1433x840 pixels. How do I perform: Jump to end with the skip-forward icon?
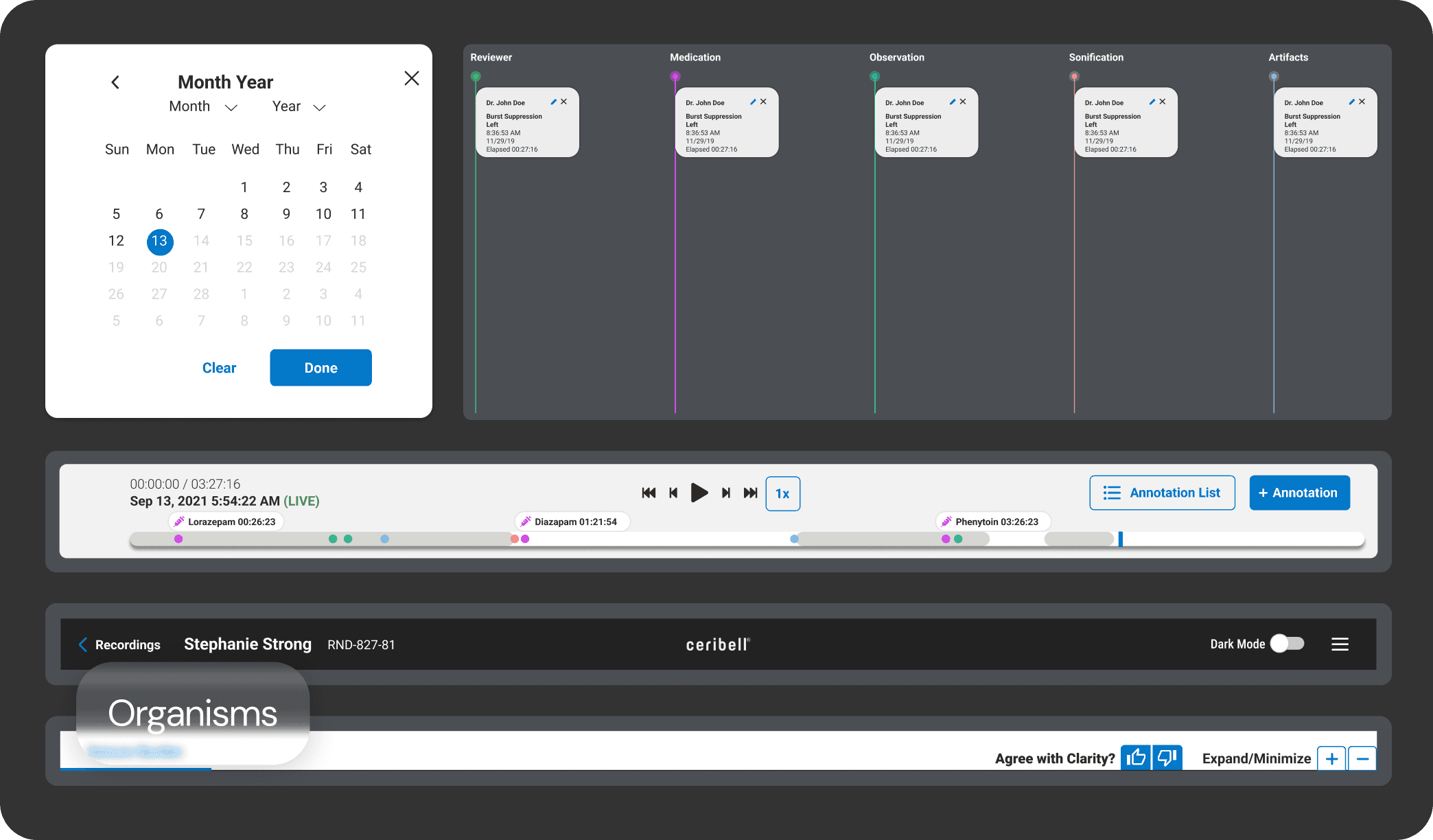(x=750, y=493)
